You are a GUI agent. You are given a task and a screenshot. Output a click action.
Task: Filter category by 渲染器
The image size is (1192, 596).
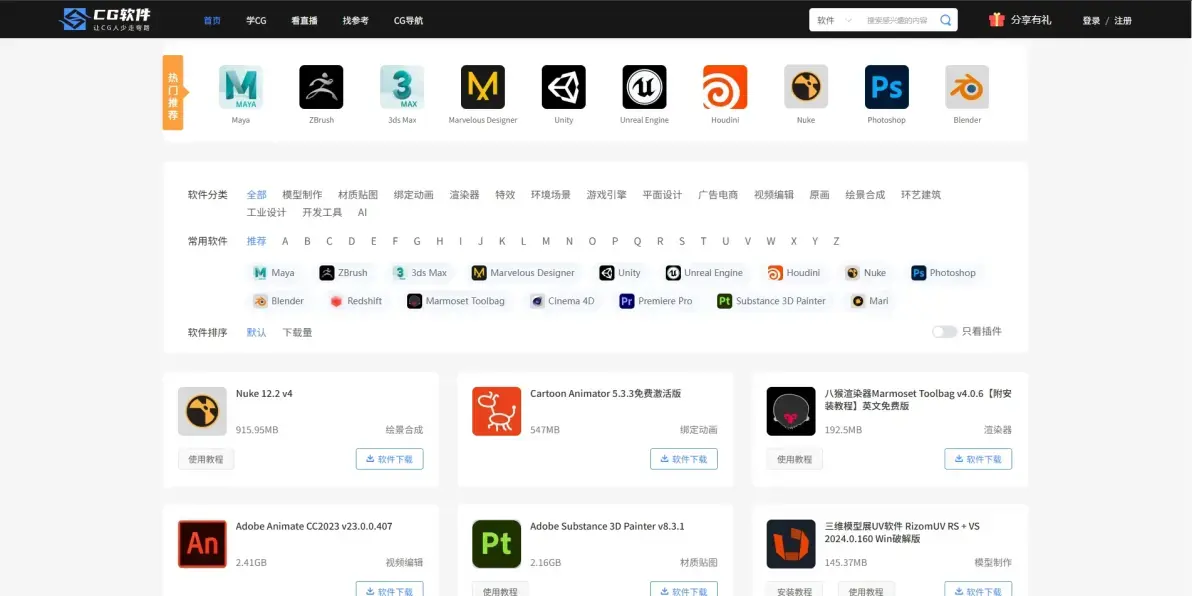coord(464,195)
